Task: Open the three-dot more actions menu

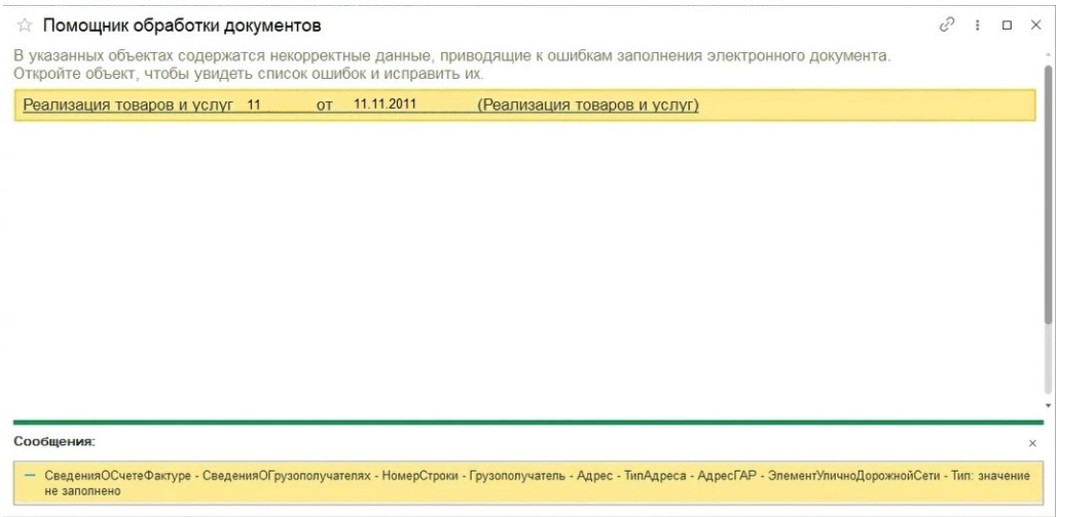Action: pyautogui.click(x=978, y=25)
